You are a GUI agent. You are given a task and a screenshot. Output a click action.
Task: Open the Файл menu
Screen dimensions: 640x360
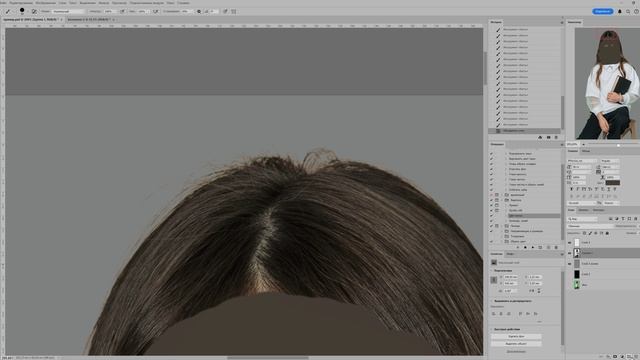(x=2, y=3)
